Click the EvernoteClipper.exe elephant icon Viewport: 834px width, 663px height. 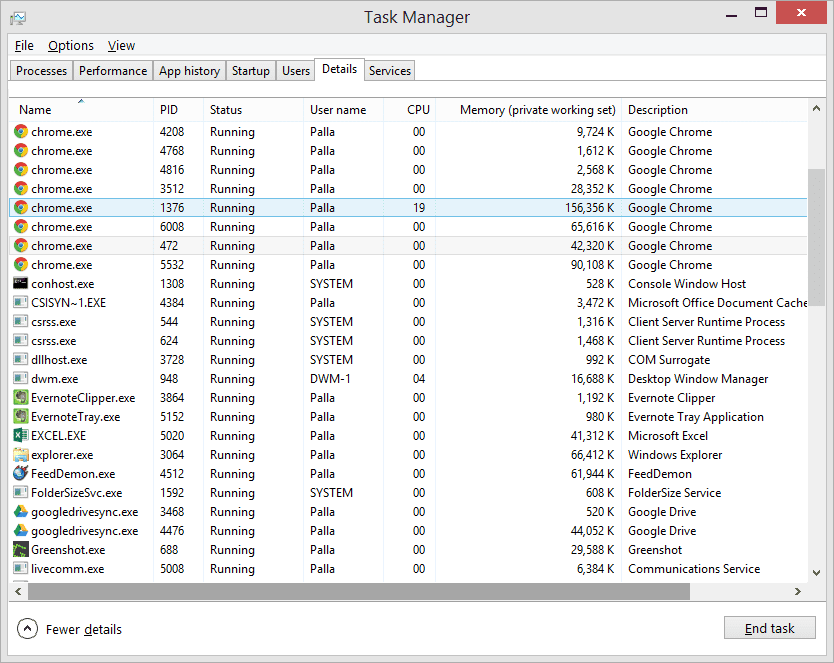pyautogui.click(x=21, y=398)
